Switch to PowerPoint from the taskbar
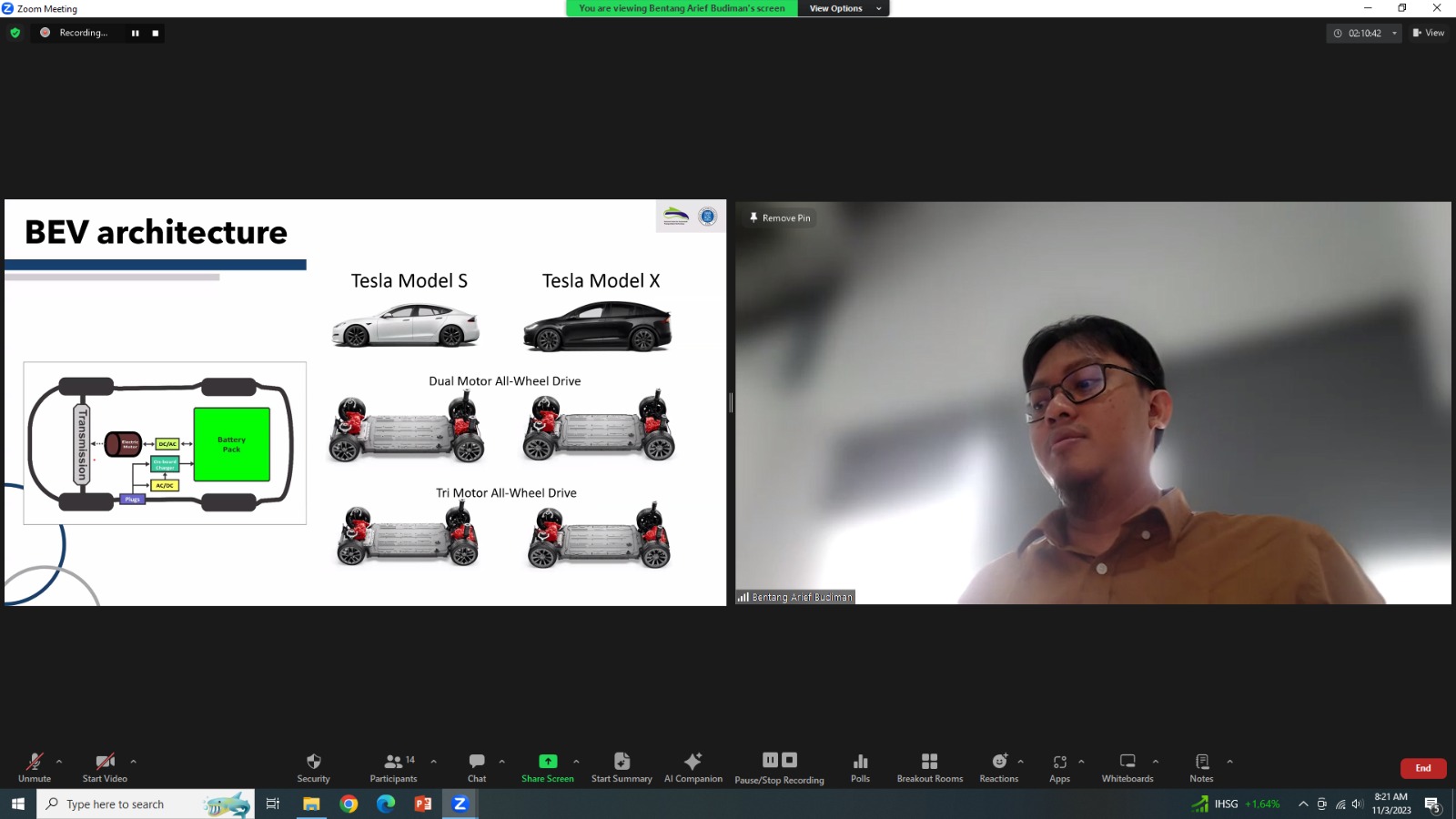Screen dimensions: 1456x819 click(423, 804)
